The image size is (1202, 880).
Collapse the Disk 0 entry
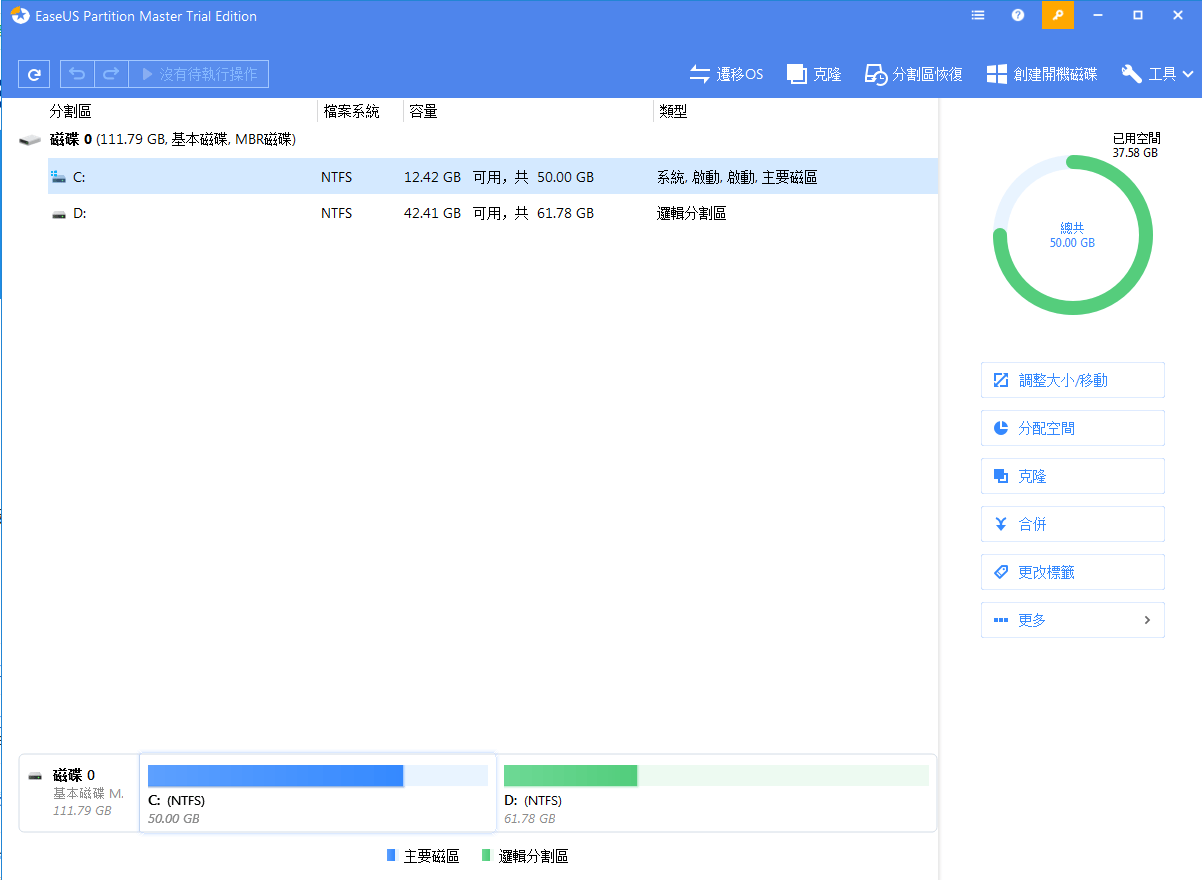point(29,139)
